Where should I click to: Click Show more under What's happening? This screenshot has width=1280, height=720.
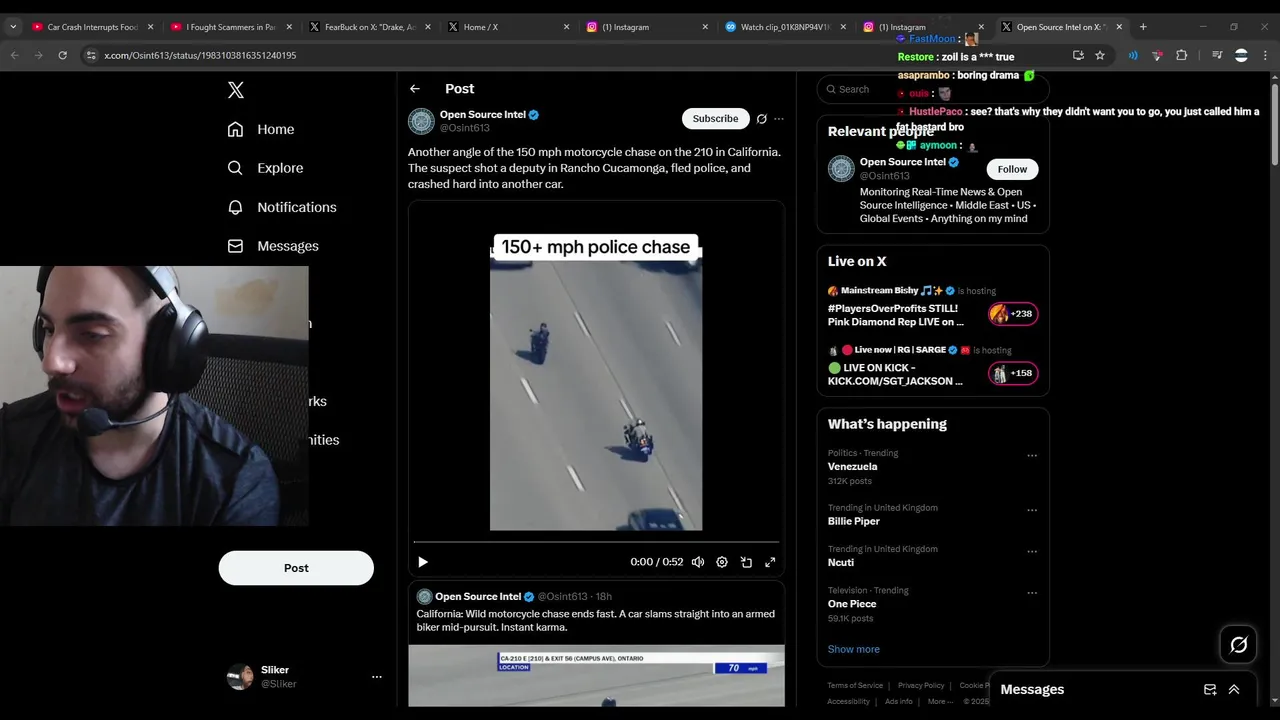[x=854, y=649]
